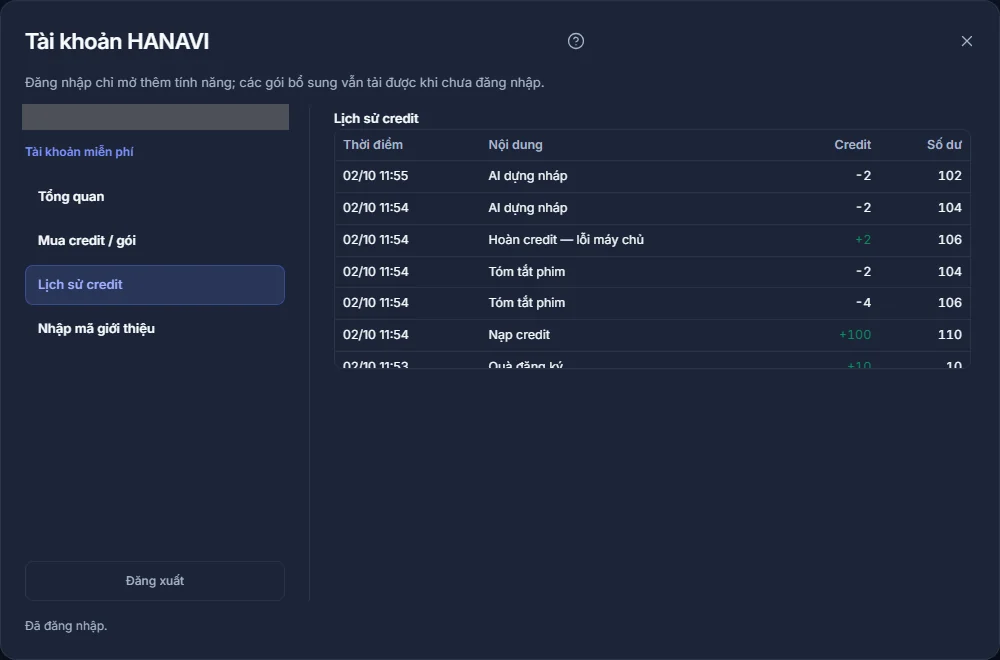The width and height of the screenshot is (1000, 660).
Task: Select the +100 credit value
Action: (855, 335)
